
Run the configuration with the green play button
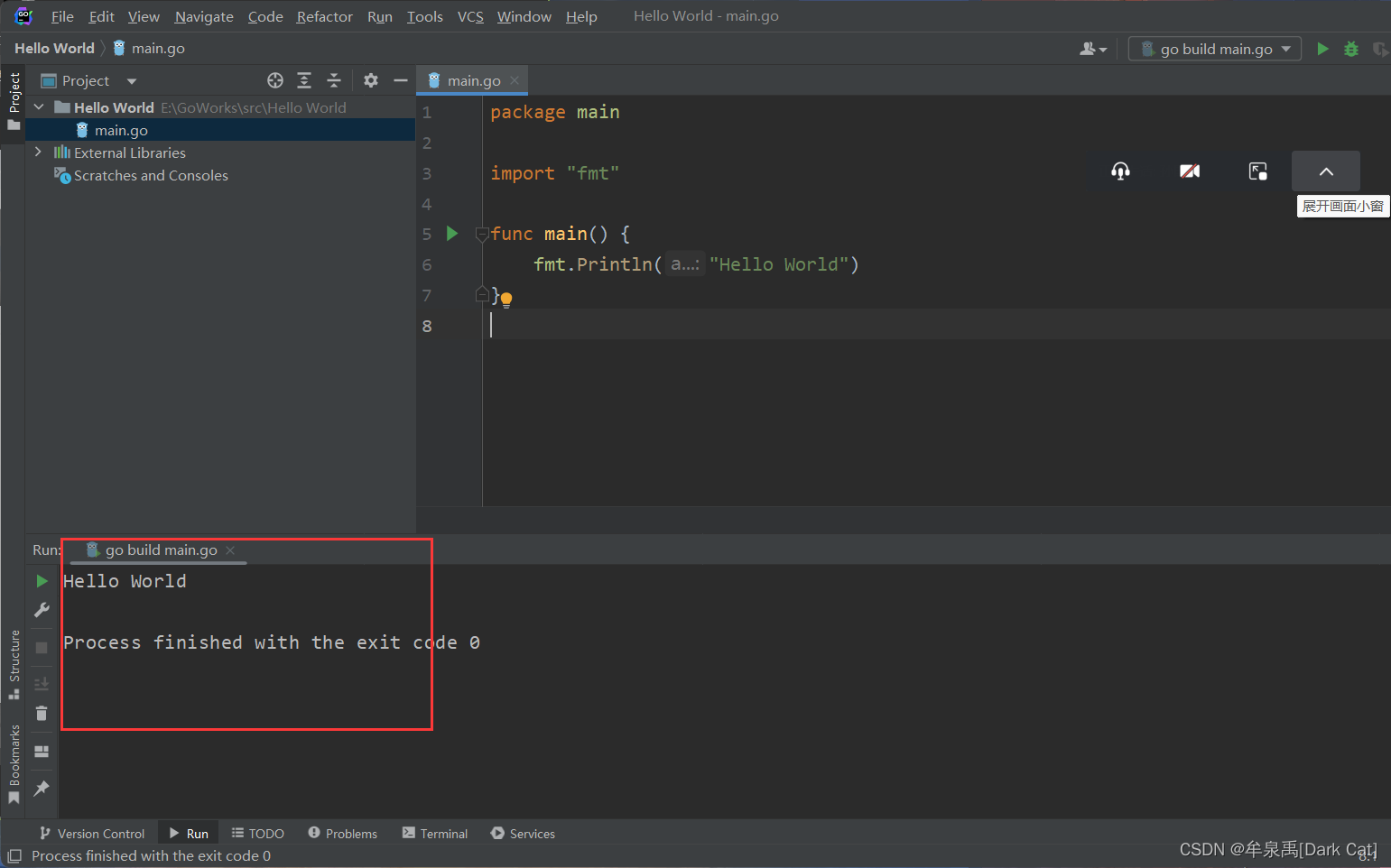click(x=1322, y=49)
